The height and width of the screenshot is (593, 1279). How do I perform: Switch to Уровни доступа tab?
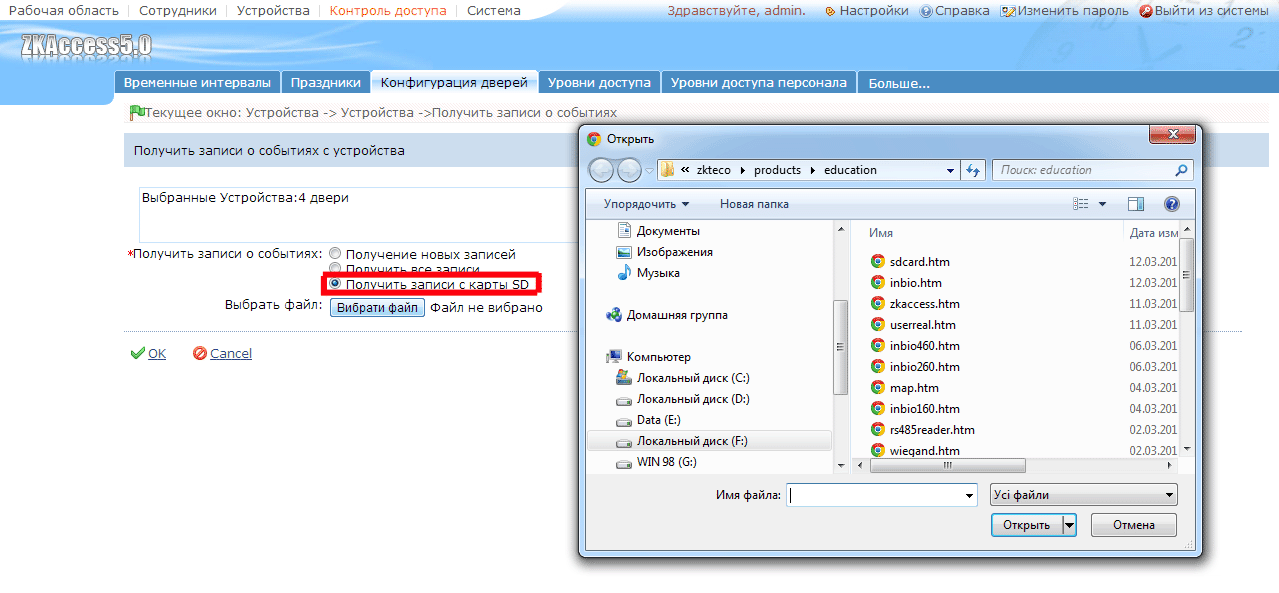(599, 83)
